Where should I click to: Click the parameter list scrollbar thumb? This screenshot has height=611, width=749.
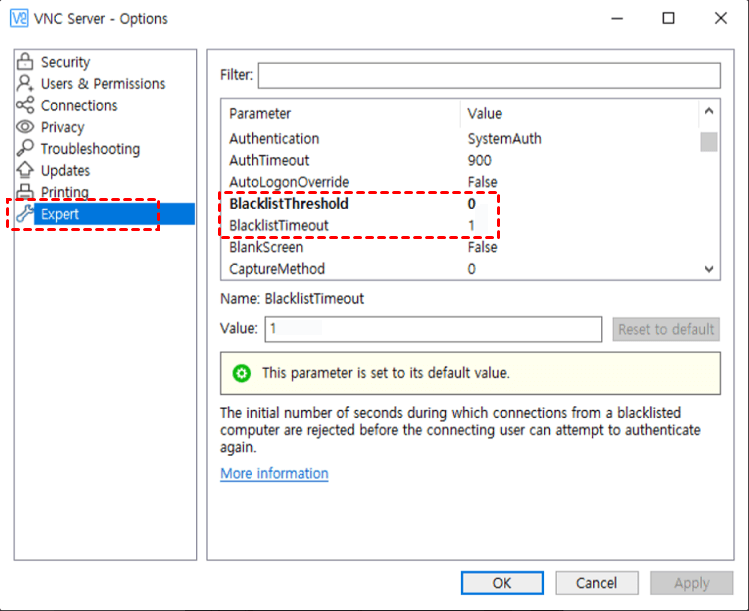point(709,142)
